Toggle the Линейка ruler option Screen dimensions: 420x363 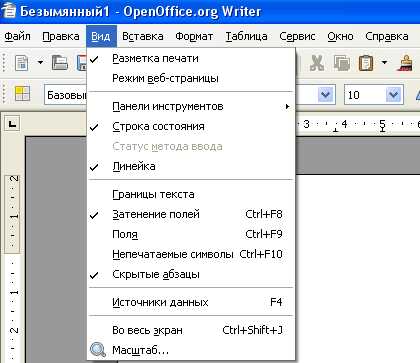[x=191, y=167]
